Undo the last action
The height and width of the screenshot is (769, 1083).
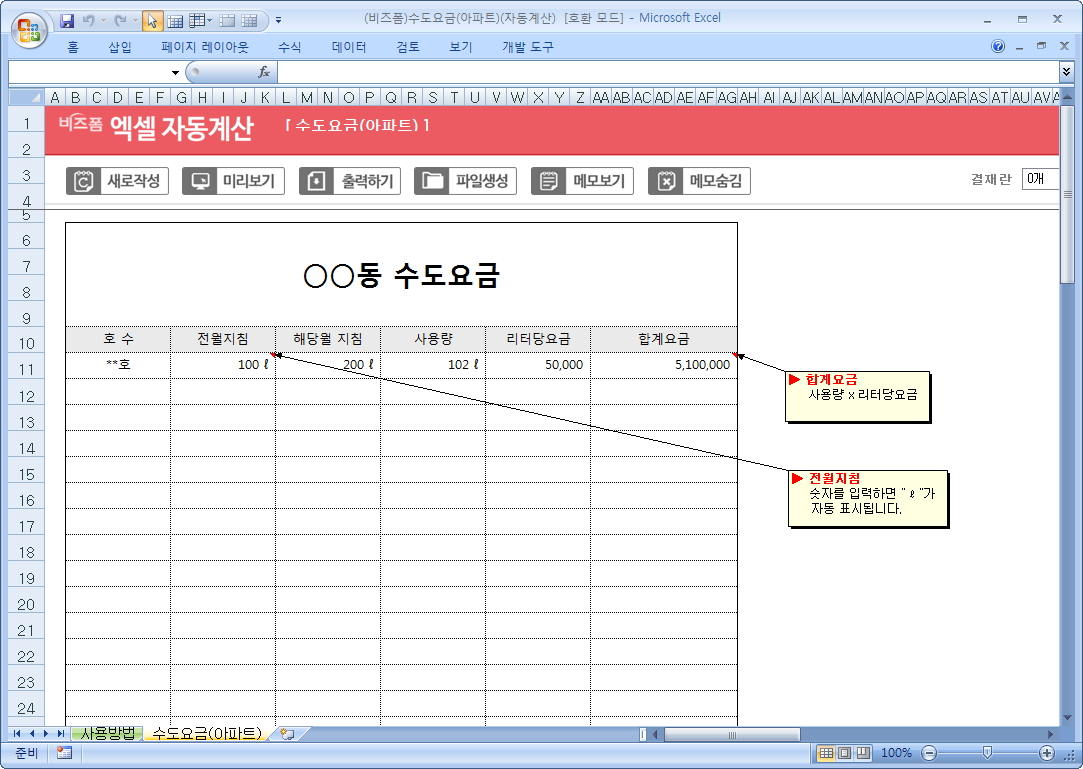(88, 21)
